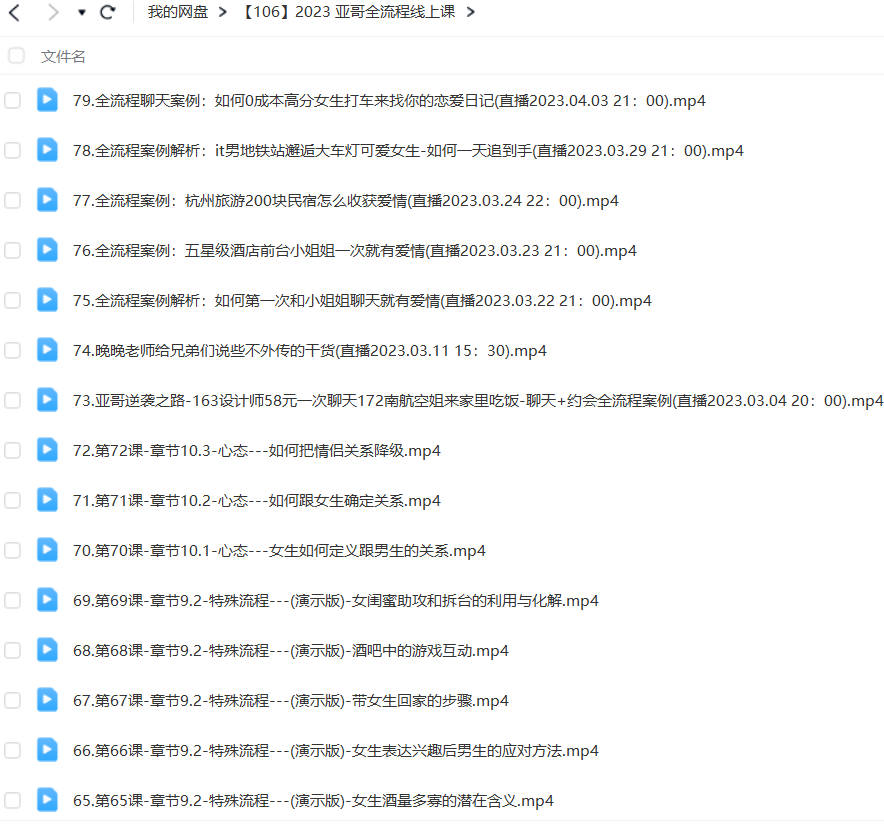Navigate to 我的网盘 breadcrumb
This screenshot has height=837, width=884.
point(178,12)
